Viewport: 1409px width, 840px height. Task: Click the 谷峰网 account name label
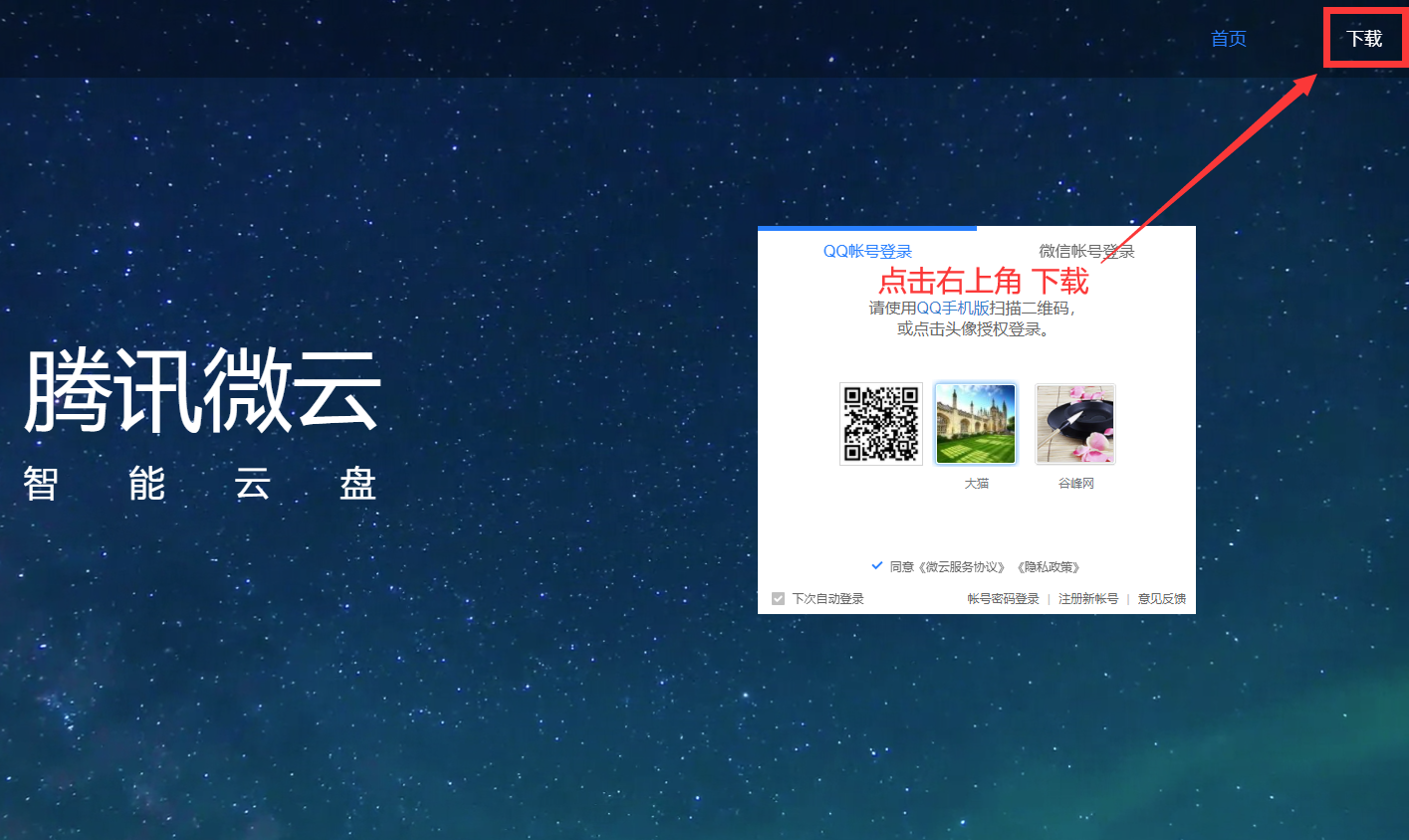[x=1076, y=484]
